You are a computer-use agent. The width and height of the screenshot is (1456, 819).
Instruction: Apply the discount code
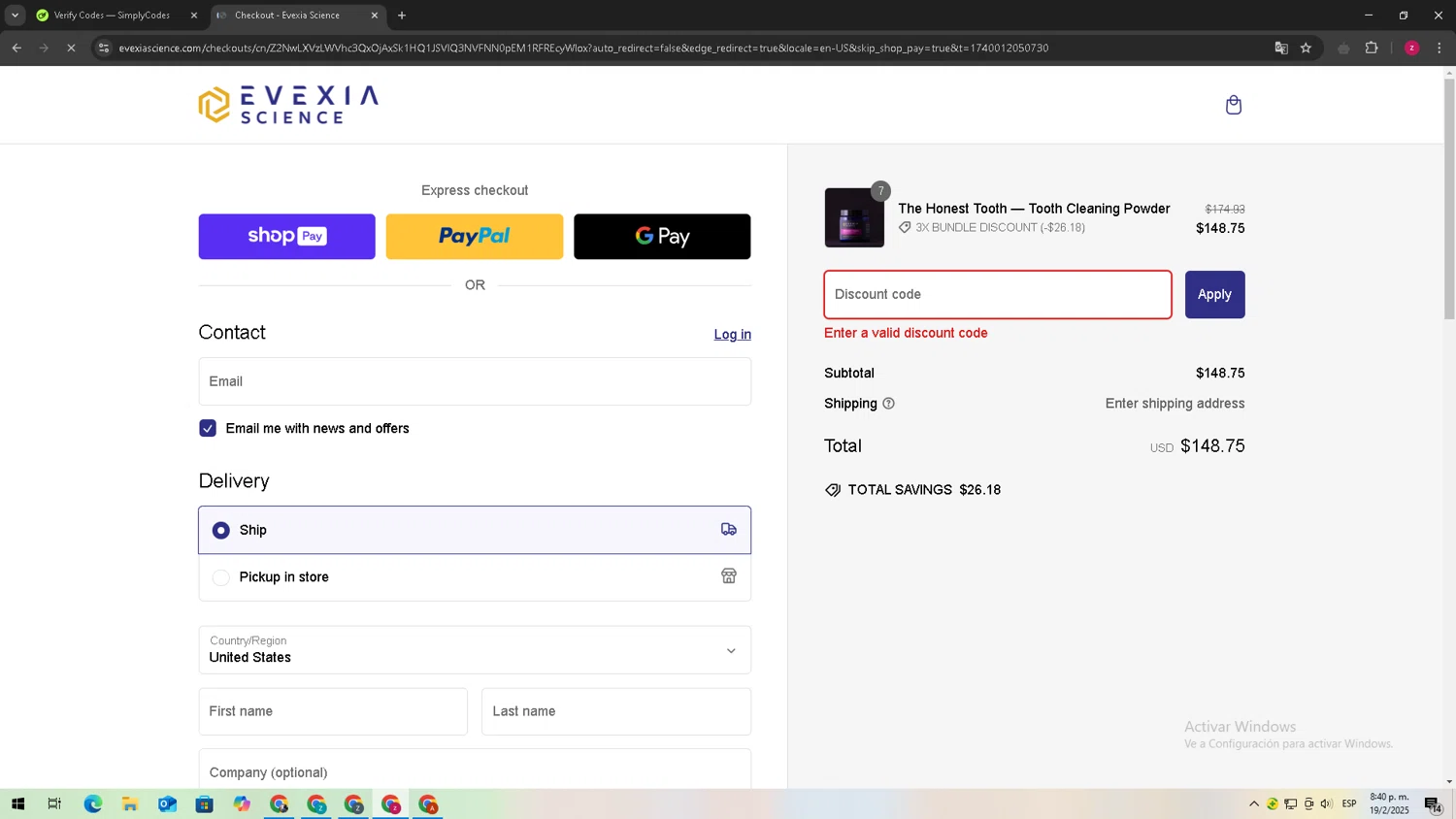(1214, 295)
